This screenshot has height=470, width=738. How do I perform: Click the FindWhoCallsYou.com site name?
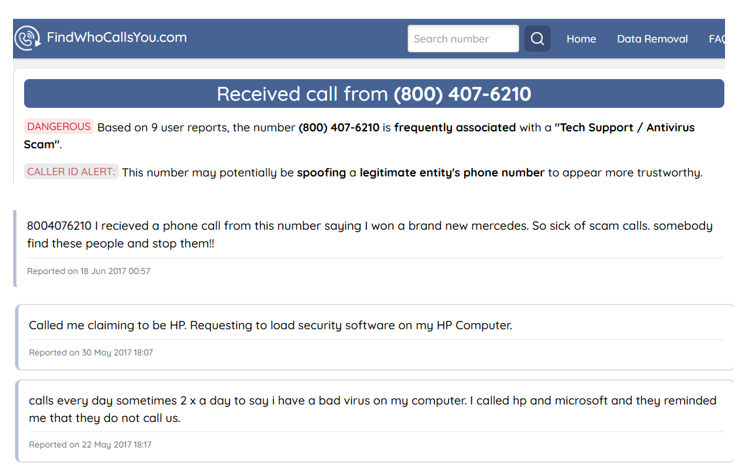coord(116,38)
